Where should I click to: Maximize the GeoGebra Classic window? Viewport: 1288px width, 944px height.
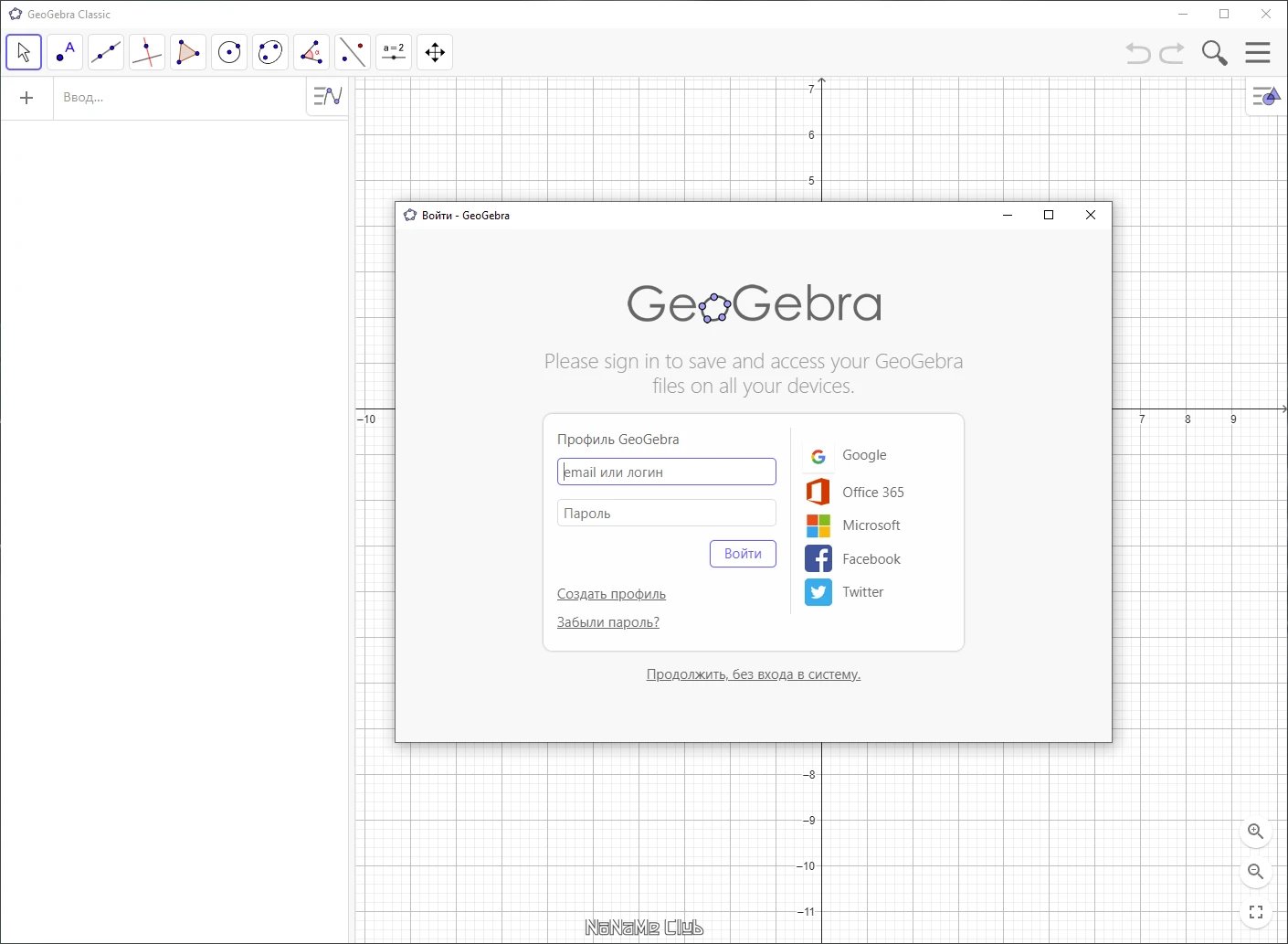pyautogui.click(x=1224, y=14)
